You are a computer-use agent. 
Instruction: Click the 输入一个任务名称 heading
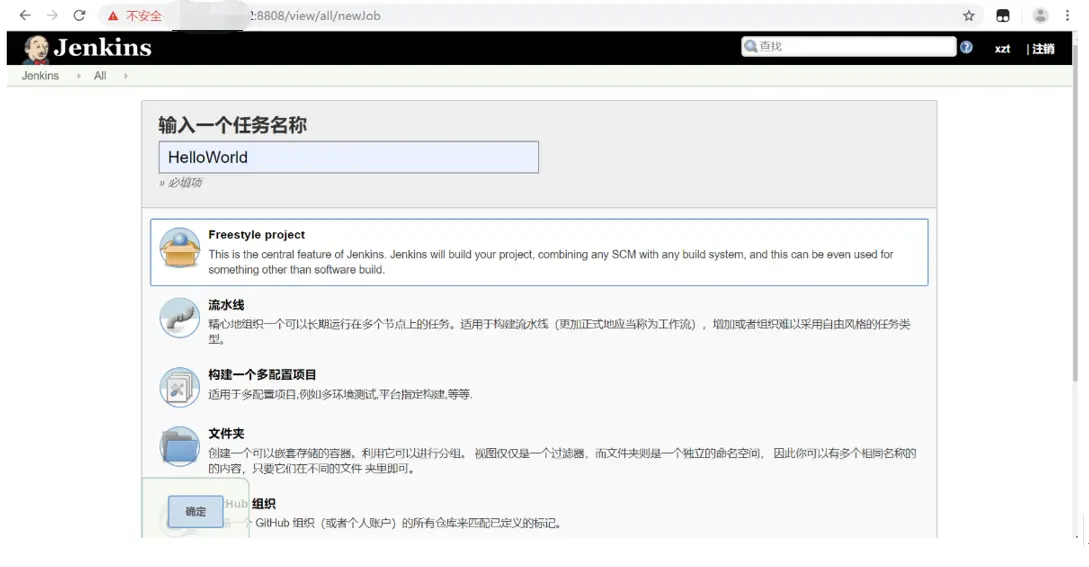click(x=232, y=125)
